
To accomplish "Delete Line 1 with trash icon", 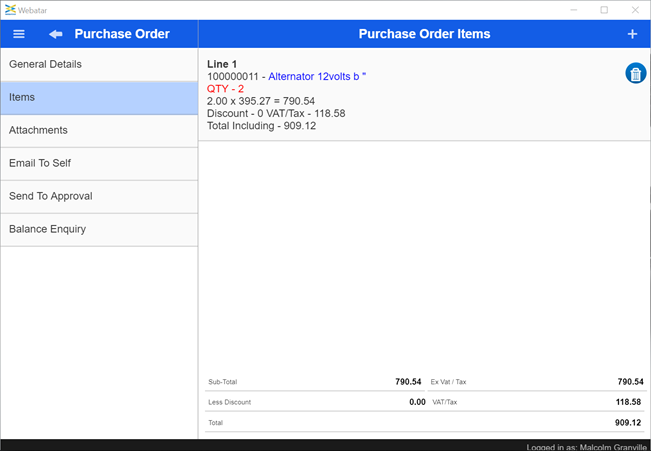I will (x=635, y=73).
